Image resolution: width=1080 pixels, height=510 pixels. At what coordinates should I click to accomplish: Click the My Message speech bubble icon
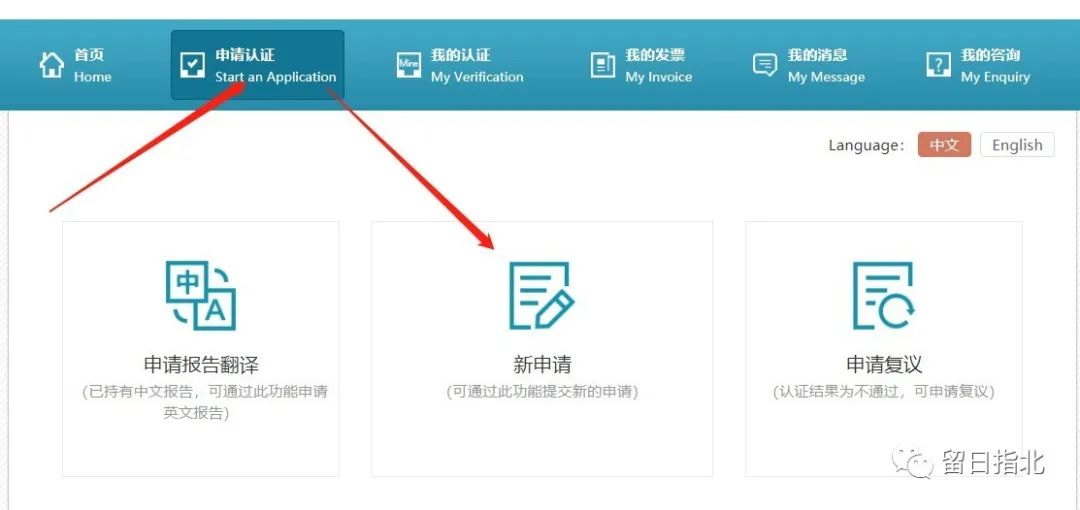click(765, 65)
